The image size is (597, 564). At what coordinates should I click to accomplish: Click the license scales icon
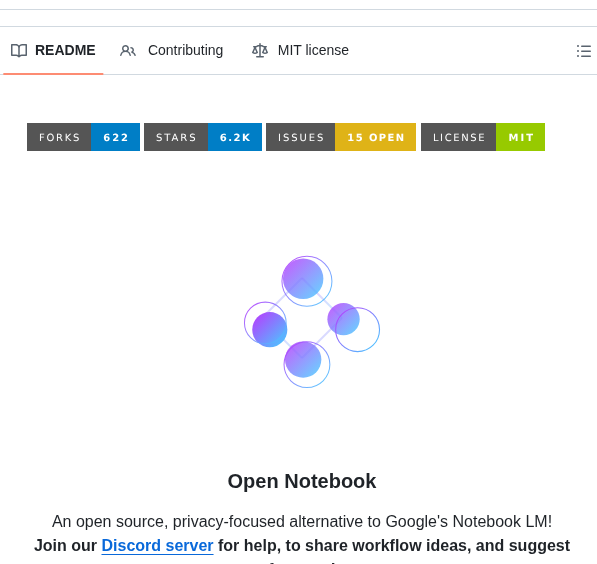(260, 50)
